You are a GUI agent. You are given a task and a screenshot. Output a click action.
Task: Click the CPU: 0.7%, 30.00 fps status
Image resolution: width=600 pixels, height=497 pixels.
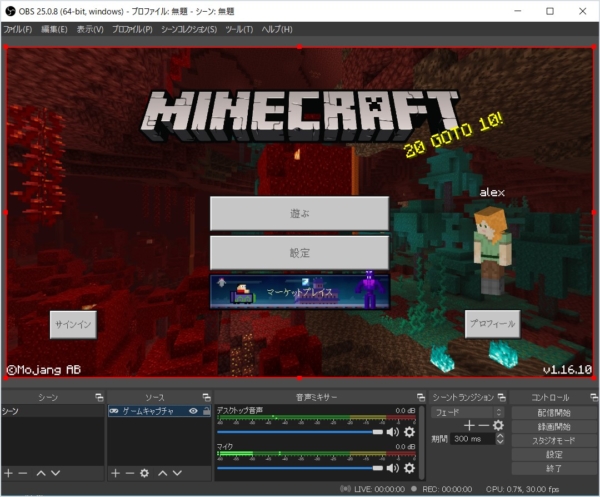522,489
